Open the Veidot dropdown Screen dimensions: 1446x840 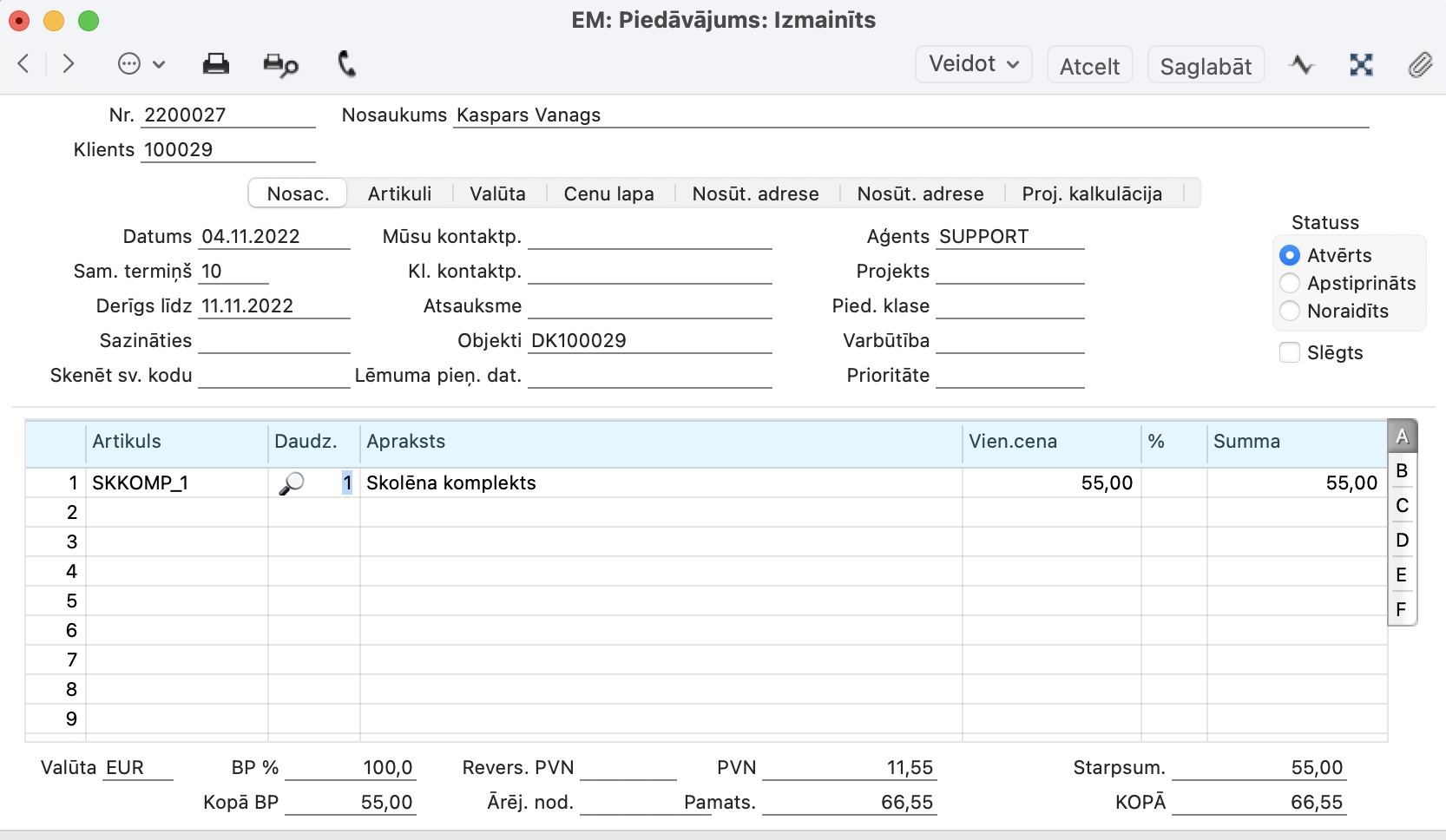click(973, 64)
